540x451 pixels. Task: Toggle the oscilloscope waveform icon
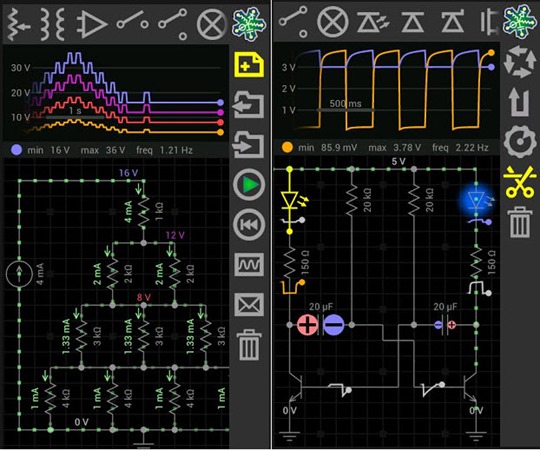click(x=249, y=264)
